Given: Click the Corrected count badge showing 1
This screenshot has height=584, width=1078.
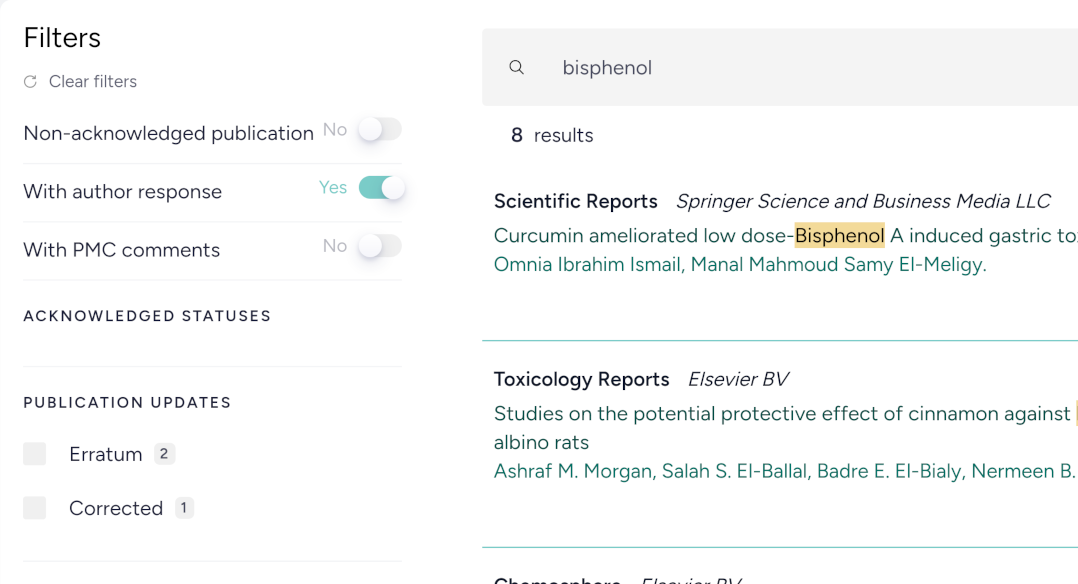Looking at the screenshot, I should (x=183, y=507).
